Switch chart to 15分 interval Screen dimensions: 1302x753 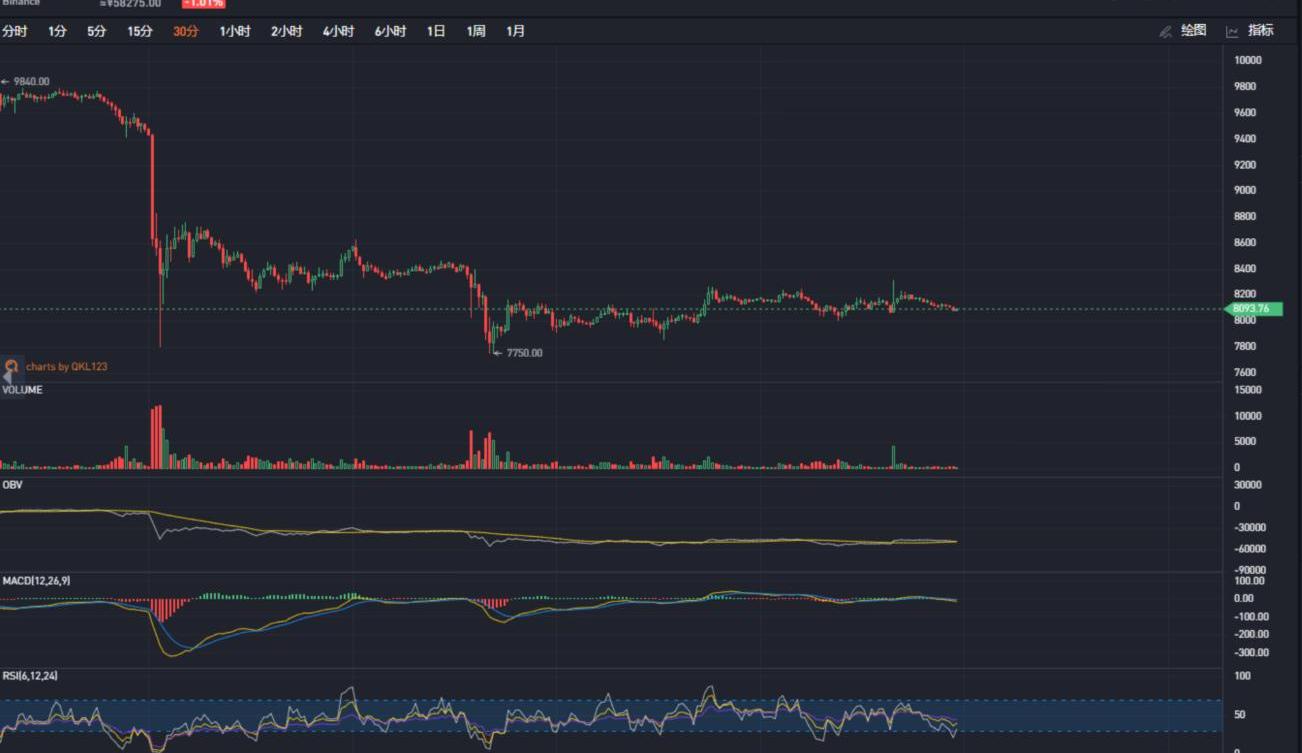pyautogui.click(x=140, y=31)
